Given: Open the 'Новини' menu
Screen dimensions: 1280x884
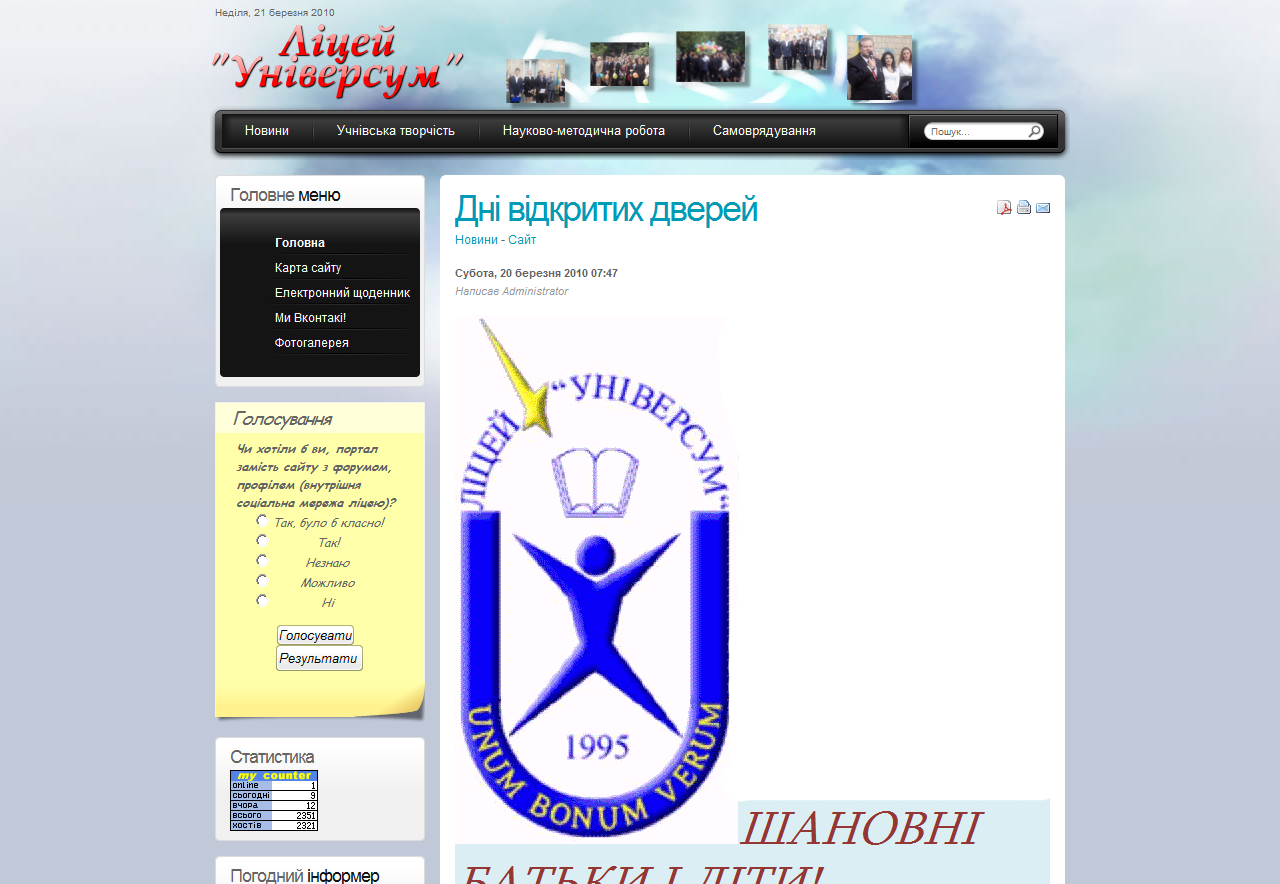Looking at the screenshot, I should coord(265,130).
